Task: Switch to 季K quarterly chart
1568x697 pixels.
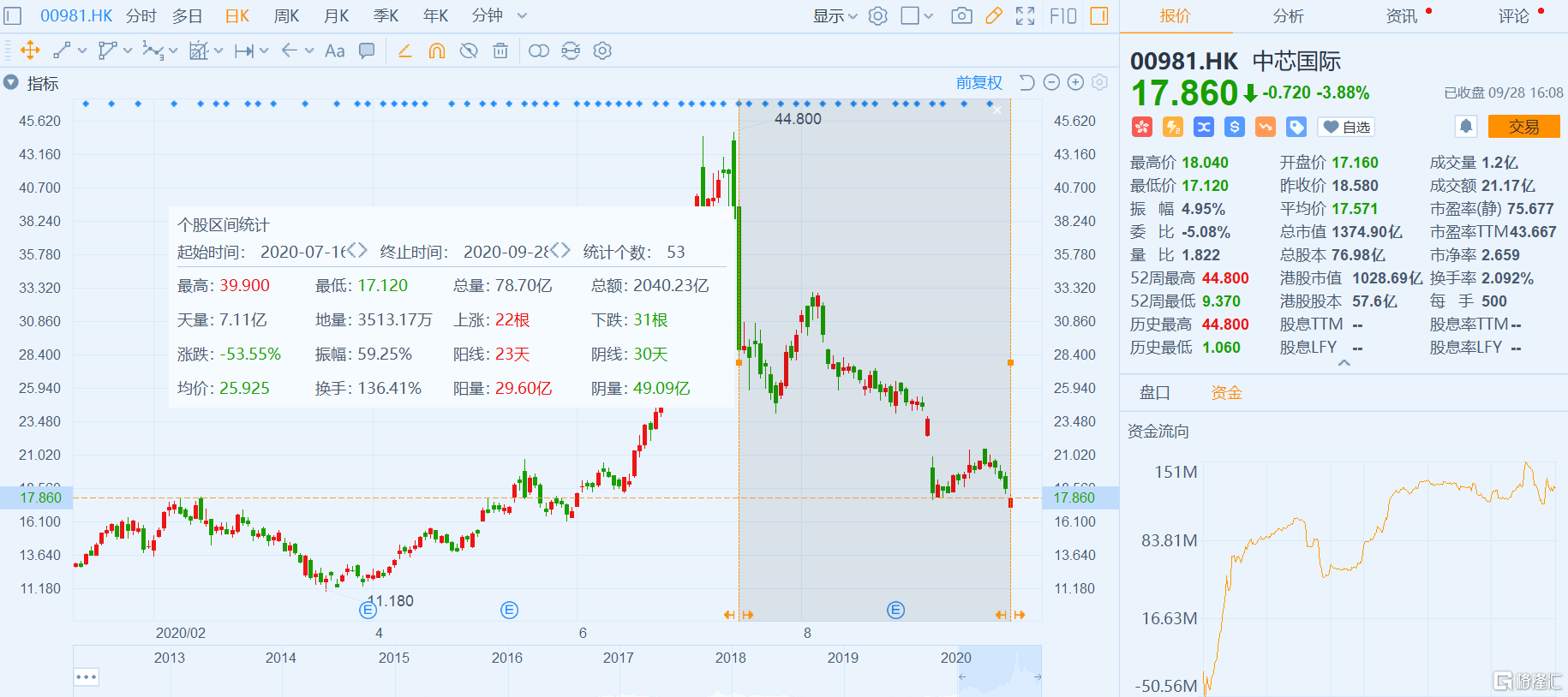Action: (386, 15)
